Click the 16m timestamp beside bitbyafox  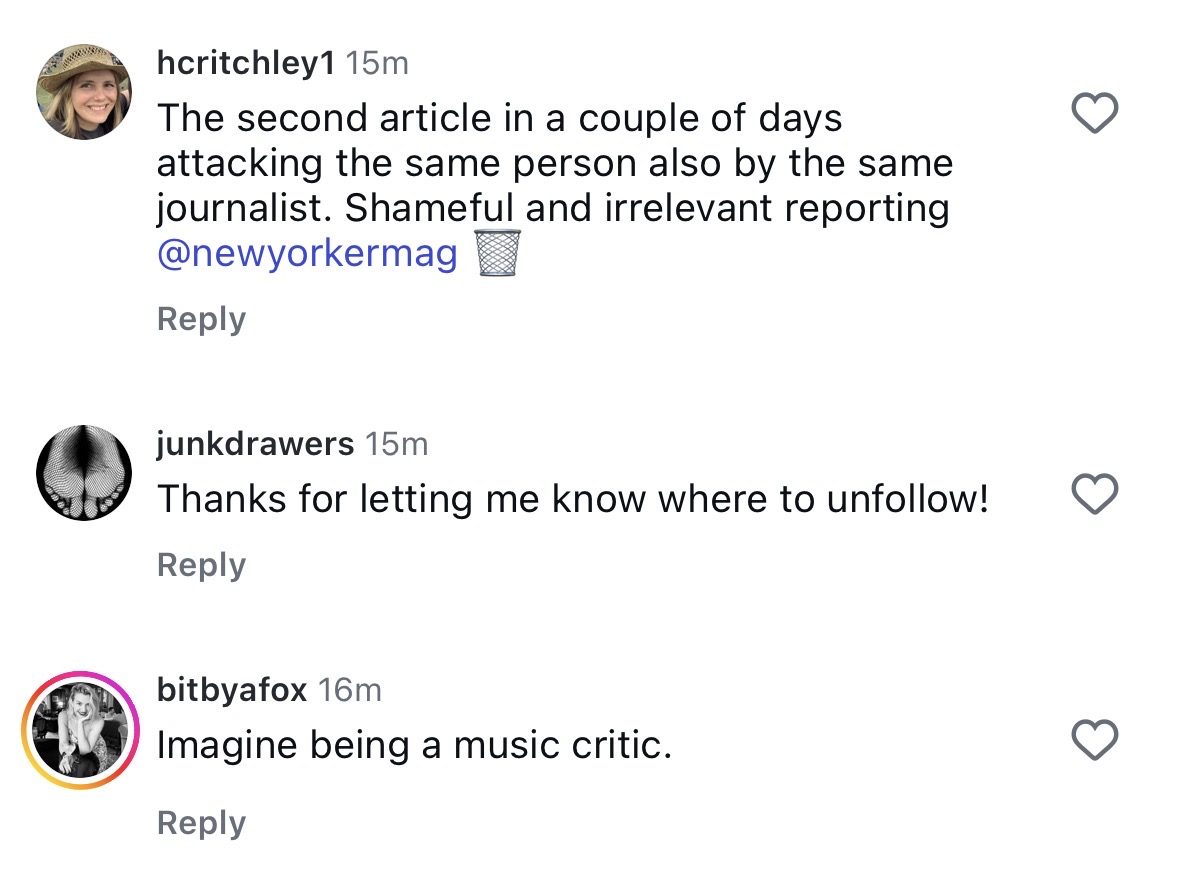coord(349,689)
